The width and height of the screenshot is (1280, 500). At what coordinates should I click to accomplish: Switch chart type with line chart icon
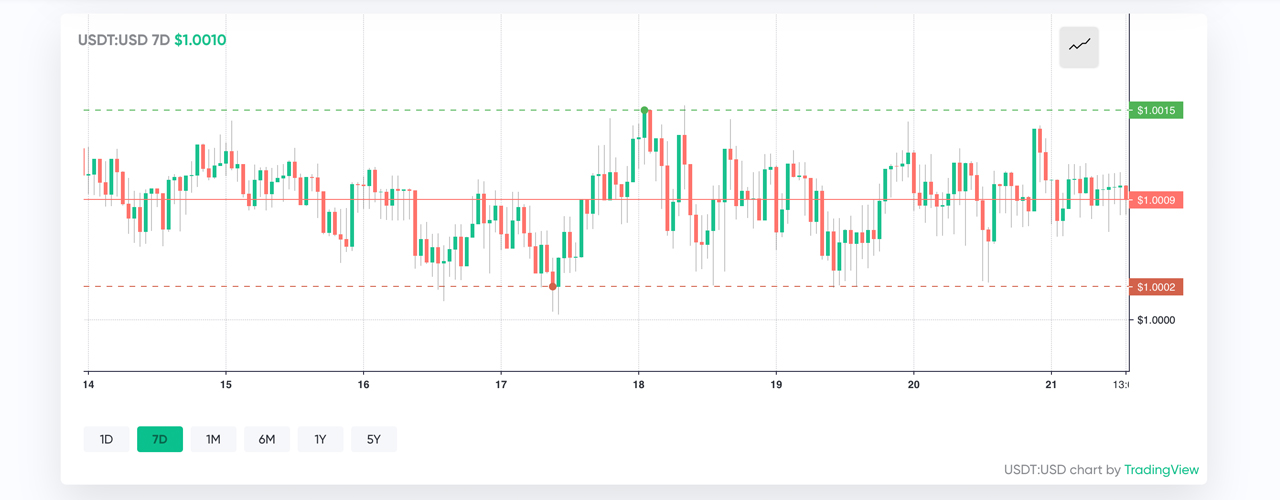pos(1079,47)
